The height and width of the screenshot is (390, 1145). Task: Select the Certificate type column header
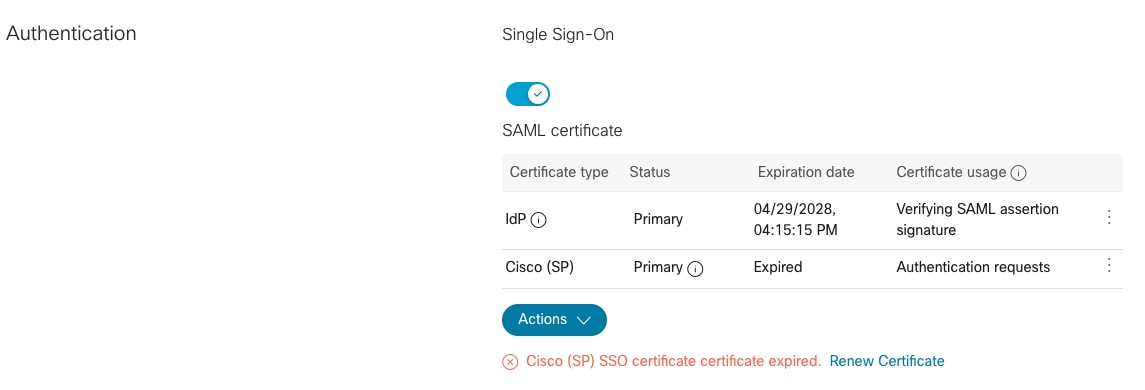tap(559, 172)
